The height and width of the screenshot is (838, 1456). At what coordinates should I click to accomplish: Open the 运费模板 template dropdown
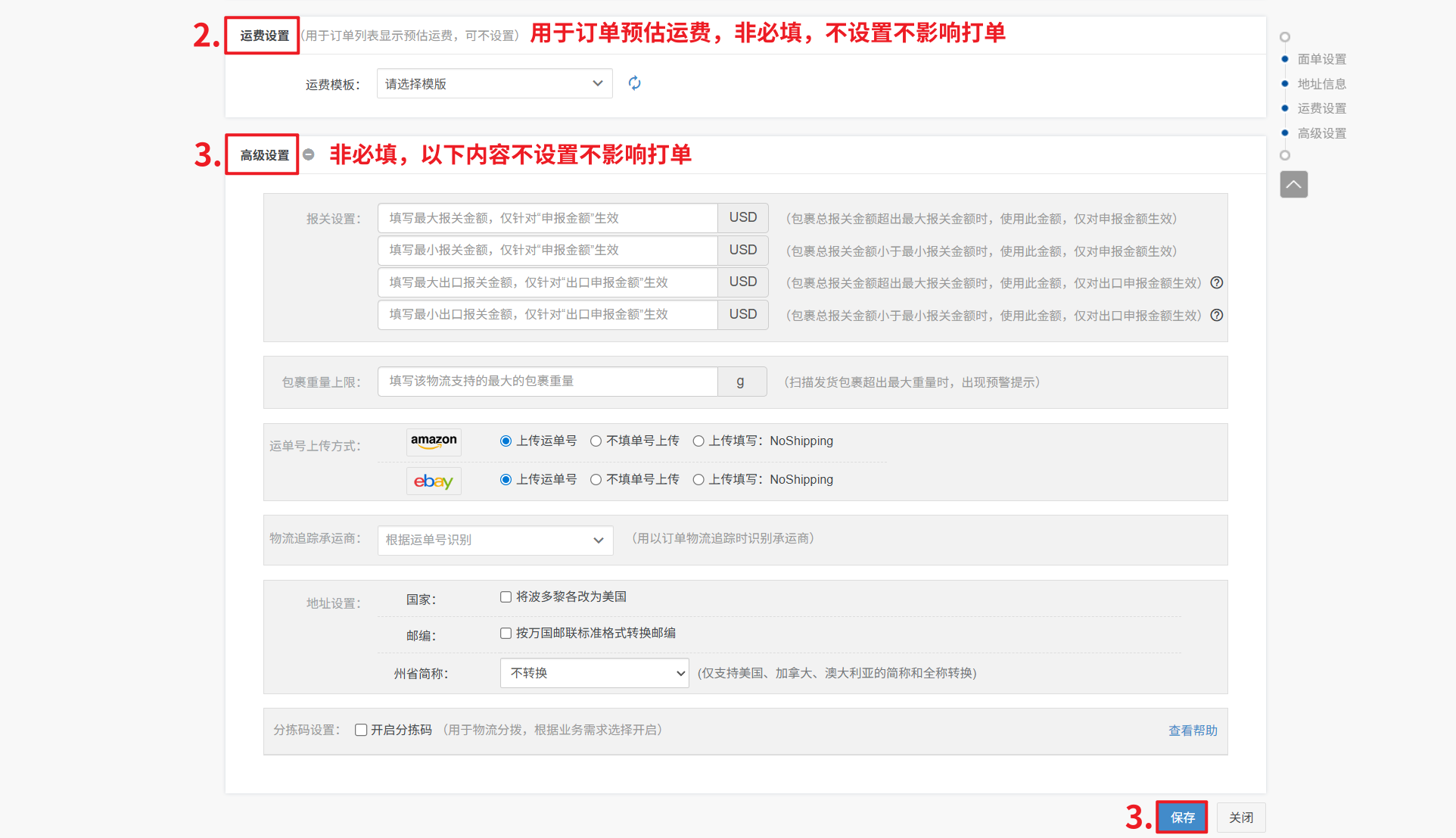[x=494, y=83]
